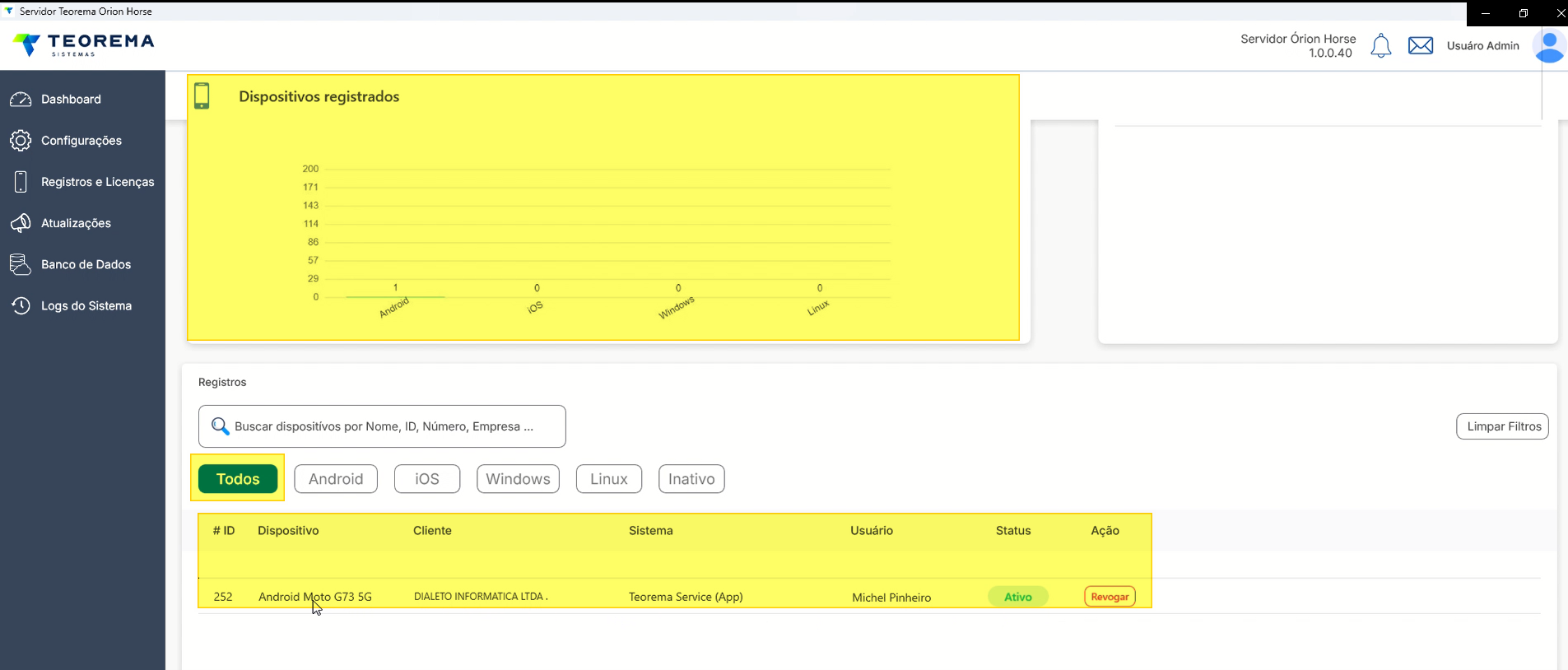1568x670 pixels.
Task: Open the Configurações gear icon
Action: pyautogui.click(x=21, y=141)
